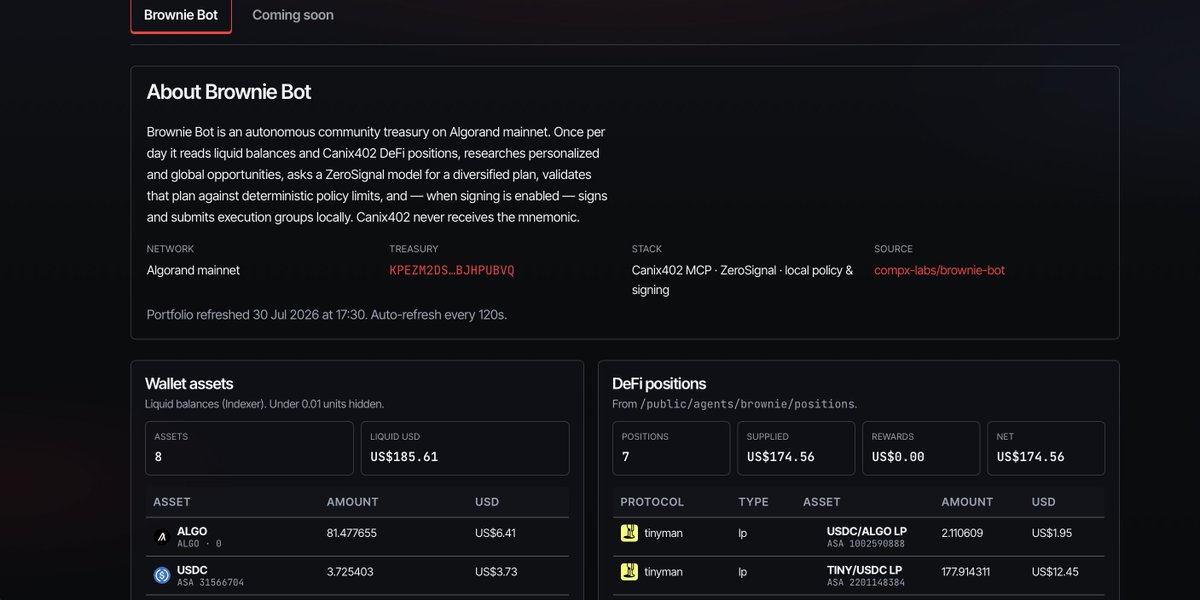Click the ASSET header in DeFi positions table
The image size is (1200, 600).
click(822, 502)
